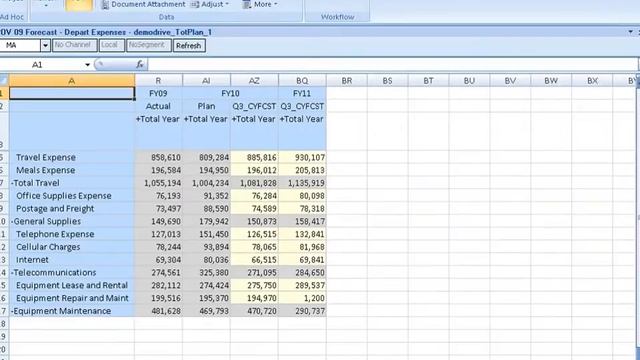Click the NoSegment button
Viewport: 640px width, 360px height.
[x=148, y=45]
